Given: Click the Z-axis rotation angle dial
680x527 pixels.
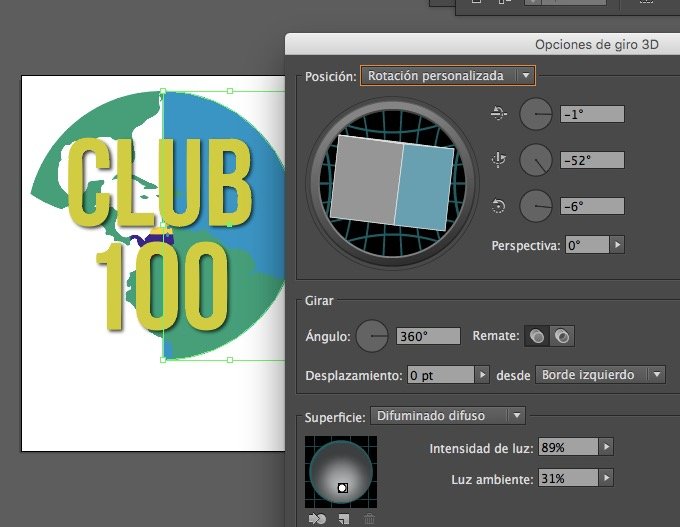Looking at the screenshot, I should click(x=536, y=206).
